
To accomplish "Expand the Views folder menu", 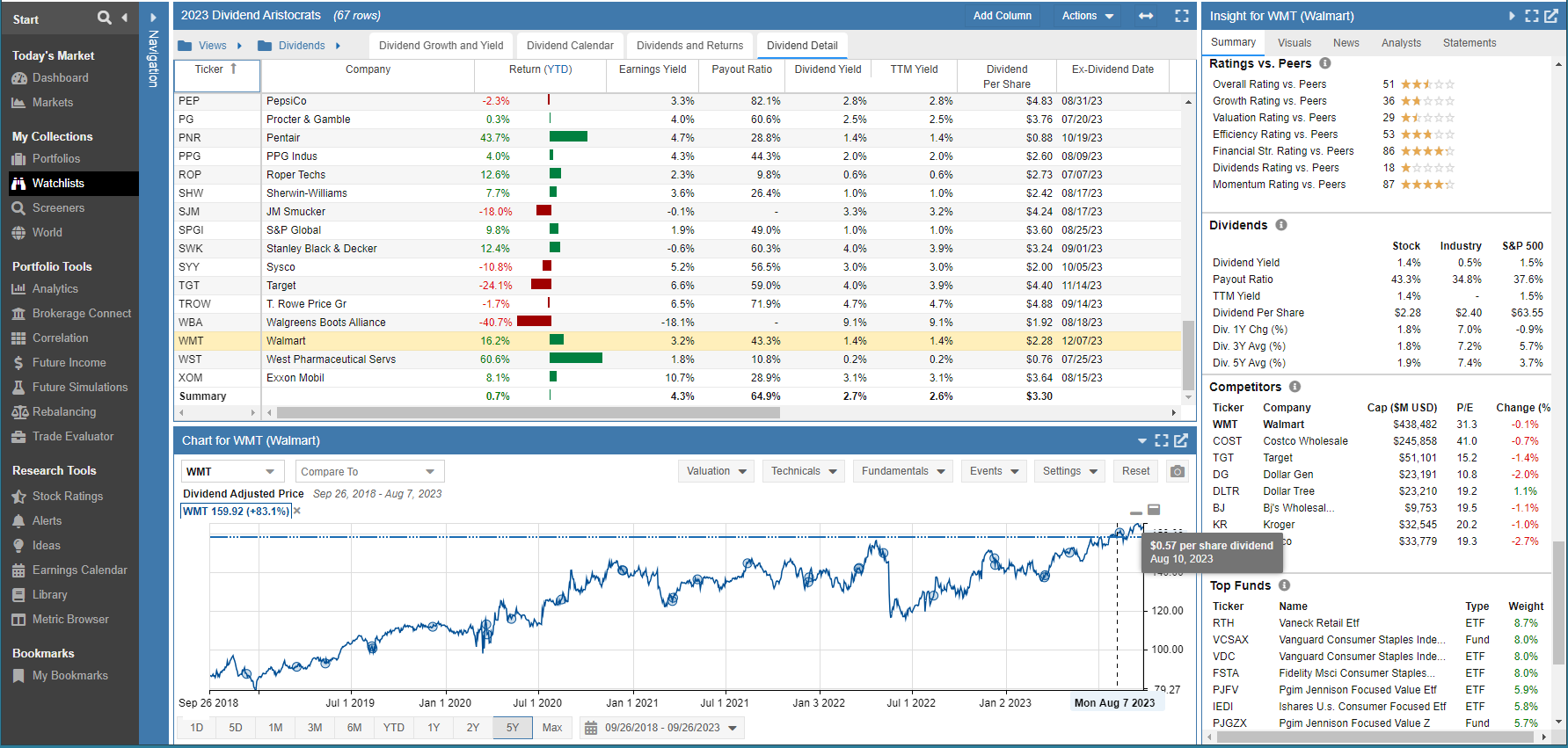I will pos(239,46).
